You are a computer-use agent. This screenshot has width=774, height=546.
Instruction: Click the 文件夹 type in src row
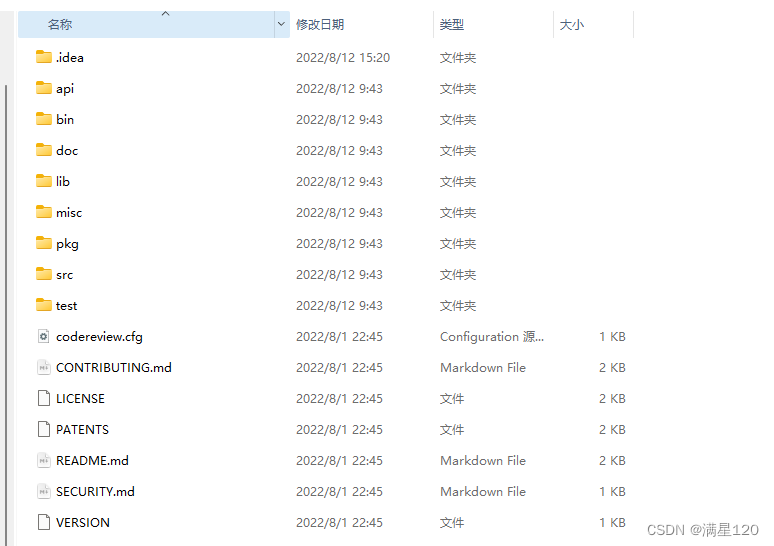[458, 274]
